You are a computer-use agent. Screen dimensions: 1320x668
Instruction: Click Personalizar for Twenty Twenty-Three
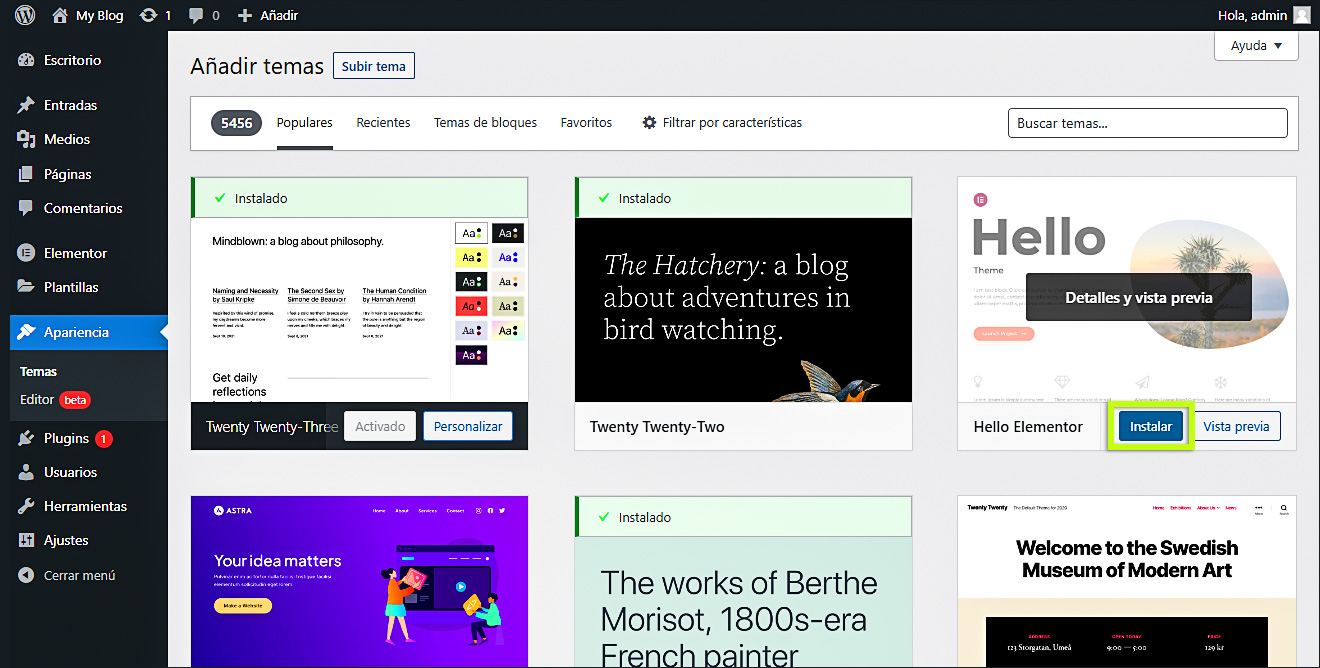[x=468, y=427]
